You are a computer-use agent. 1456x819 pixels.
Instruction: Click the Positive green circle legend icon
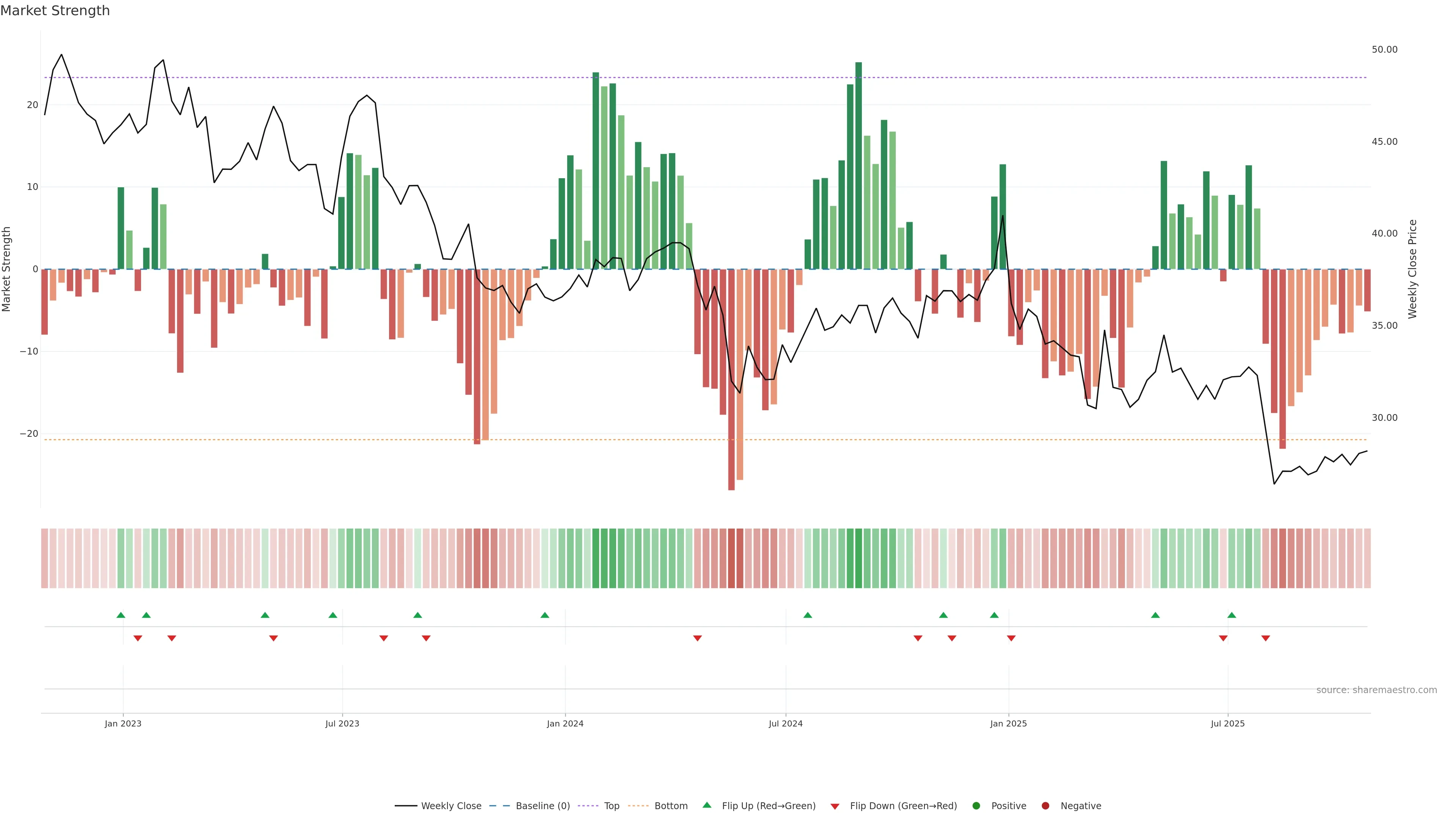[976, 806]
